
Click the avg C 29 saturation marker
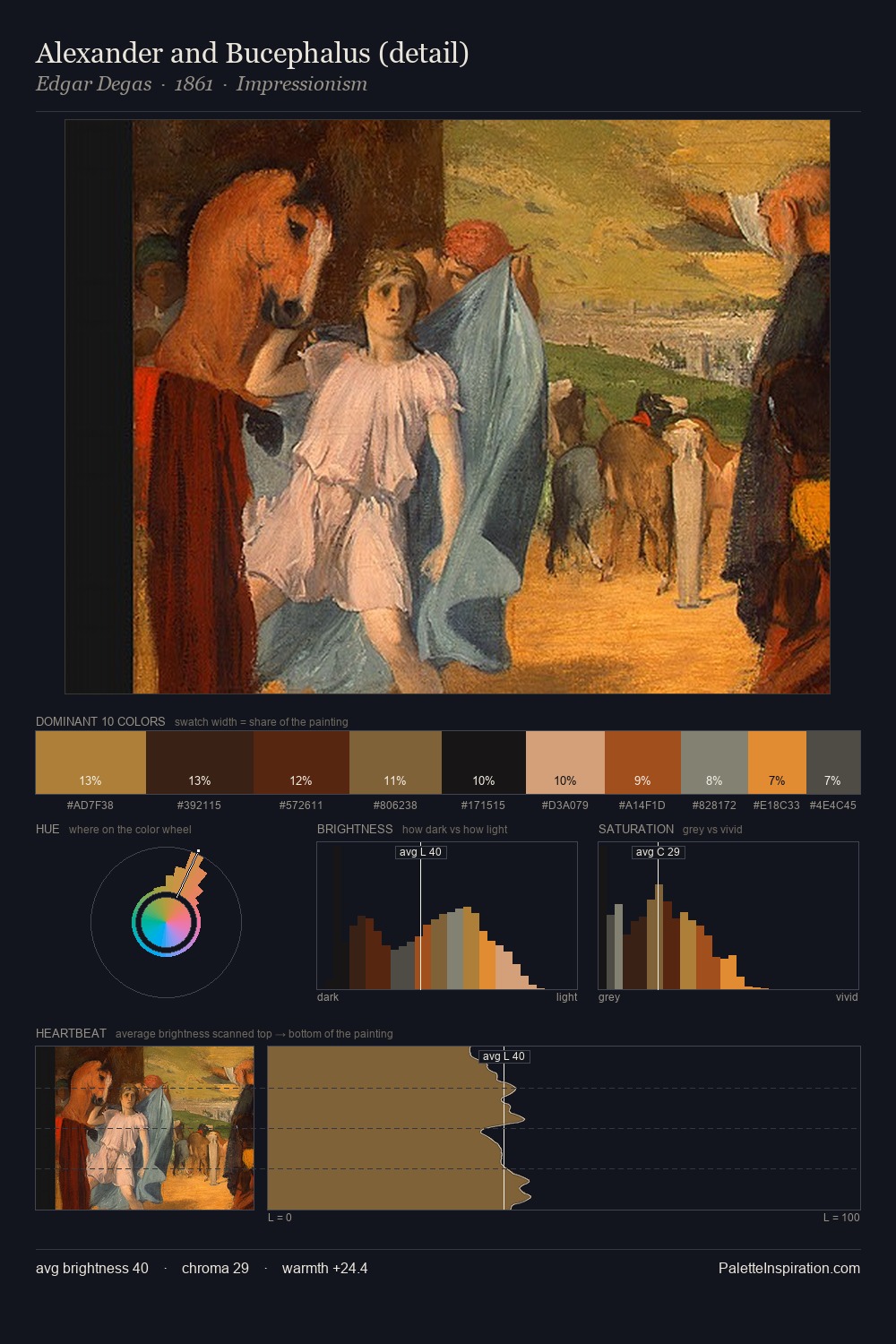pos(659,852)
